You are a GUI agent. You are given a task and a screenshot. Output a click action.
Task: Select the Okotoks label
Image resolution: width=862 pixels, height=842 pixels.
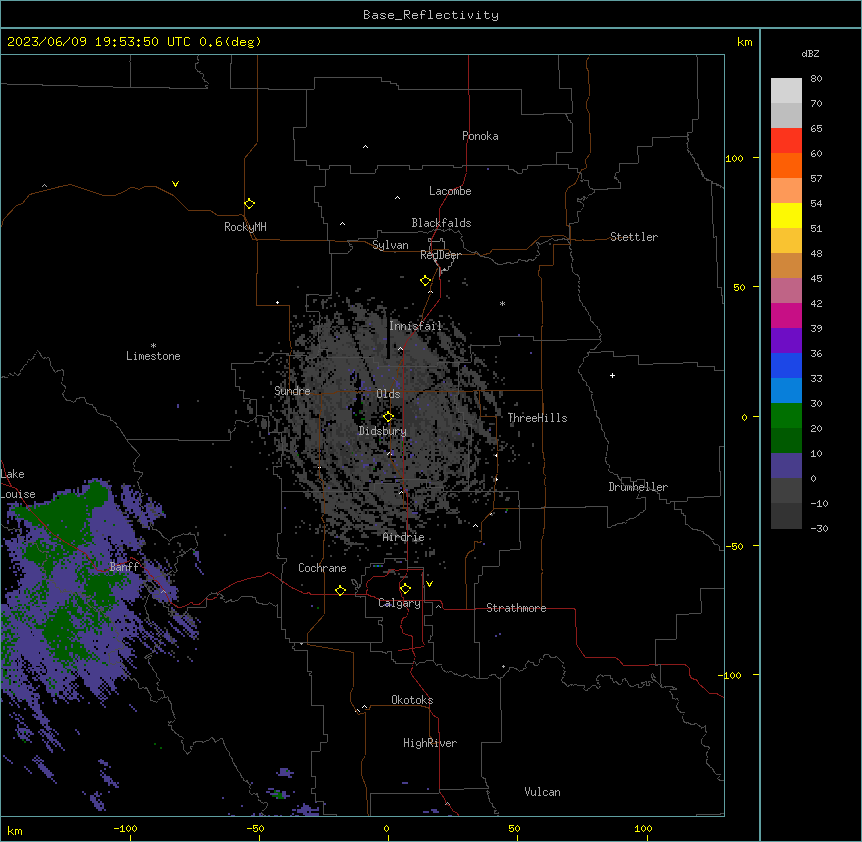pyautogui.click(x=412, y=700)
